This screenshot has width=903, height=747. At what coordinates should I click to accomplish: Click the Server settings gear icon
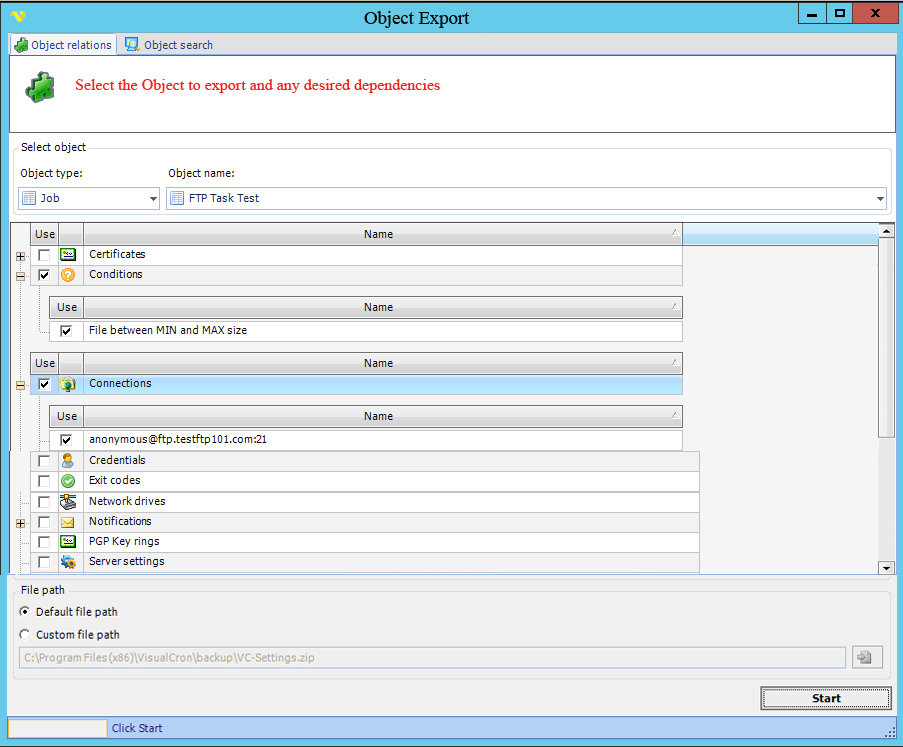[x=68, y=562]
